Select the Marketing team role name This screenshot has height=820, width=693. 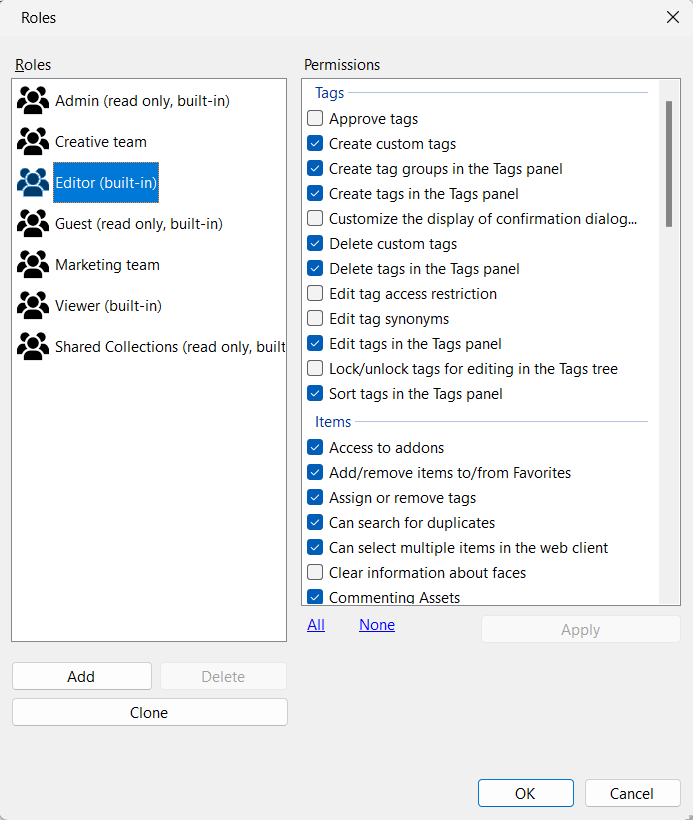point(107,265)
